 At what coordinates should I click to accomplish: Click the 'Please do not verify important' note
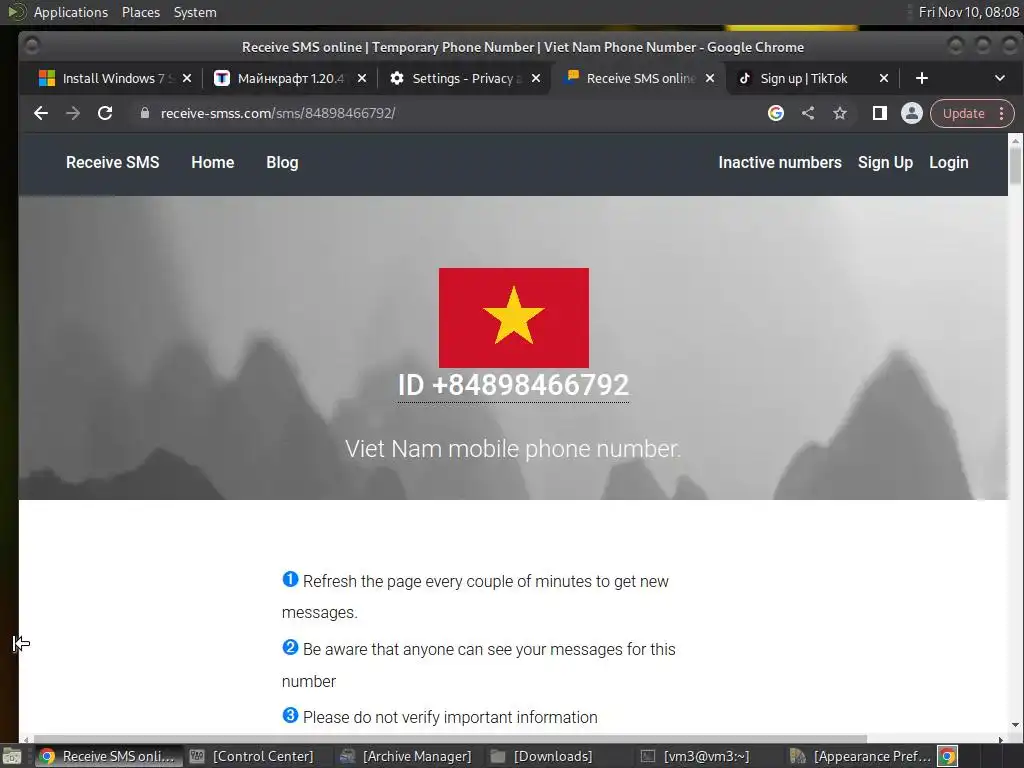440,716
